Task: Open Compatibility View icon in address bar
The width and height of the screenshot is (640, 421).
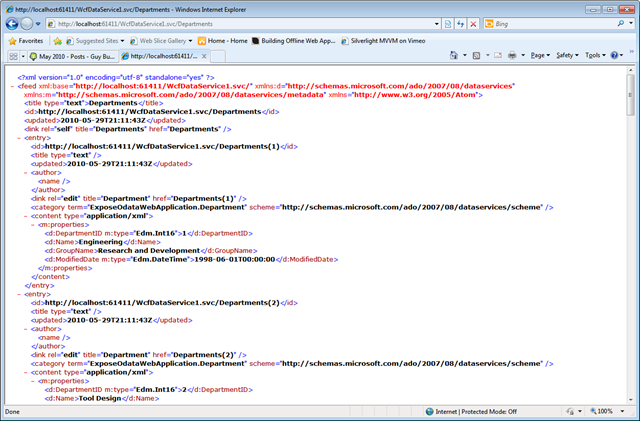Action: tap(448, 24)
